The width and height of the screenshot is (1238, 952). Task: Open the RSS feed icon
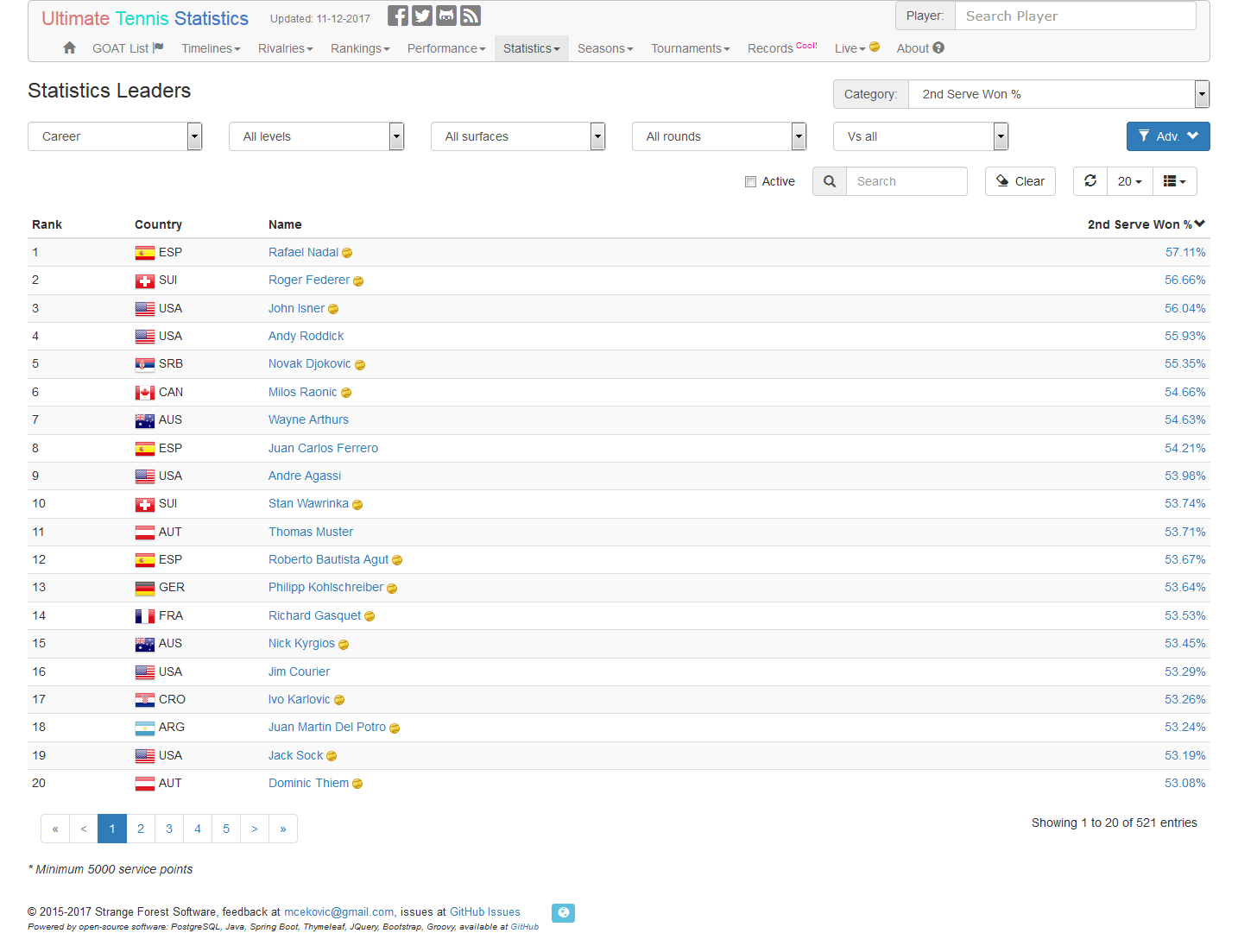click(x=470, y=15)
